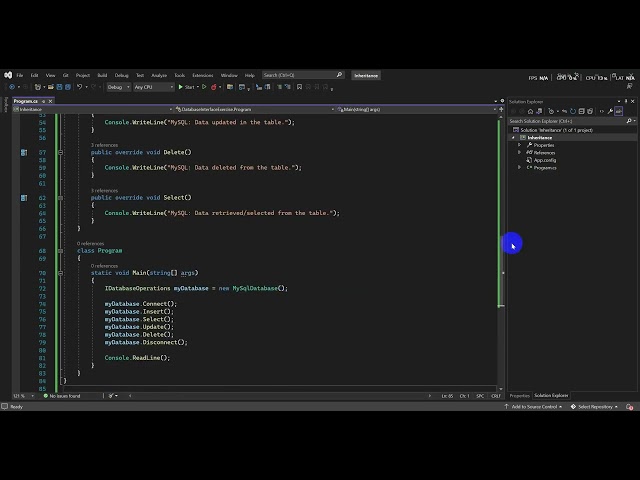Toggle Preview Selected Items in Solution Explorer
Screen dimensions: 640x480
point(619,111)
